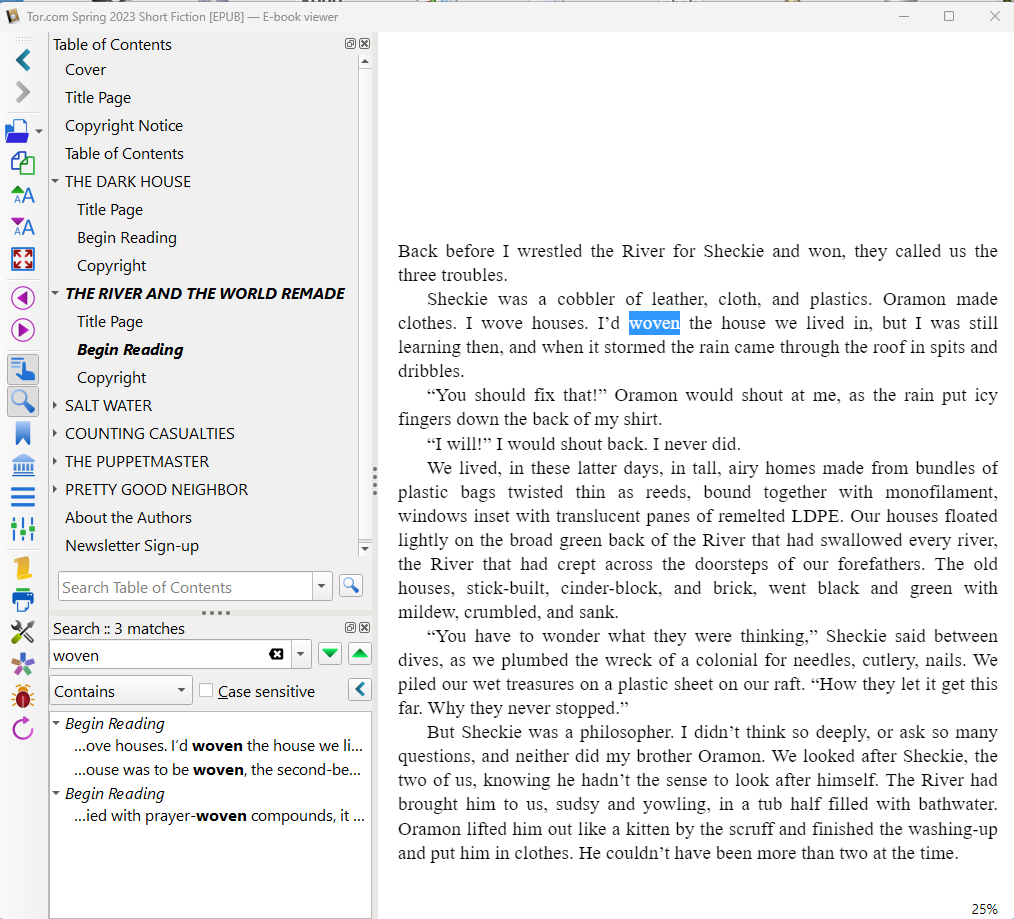Image resolution: width=1014 pixels, height=919 pixels.
Task: Close the Table of Contents panel
Action: pos(365,43)
